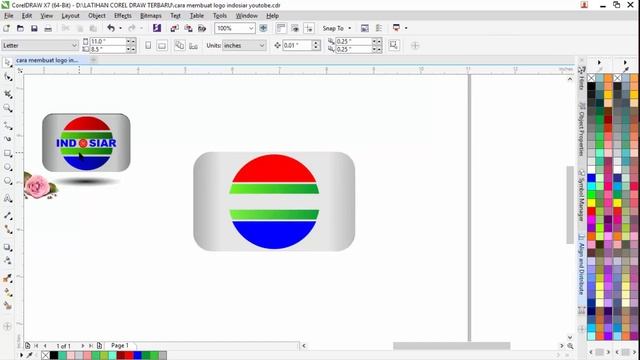Select the Interactive Fill tool
Image resolution: width=640 pixels, height=360 pixels.
coord(7,292)
